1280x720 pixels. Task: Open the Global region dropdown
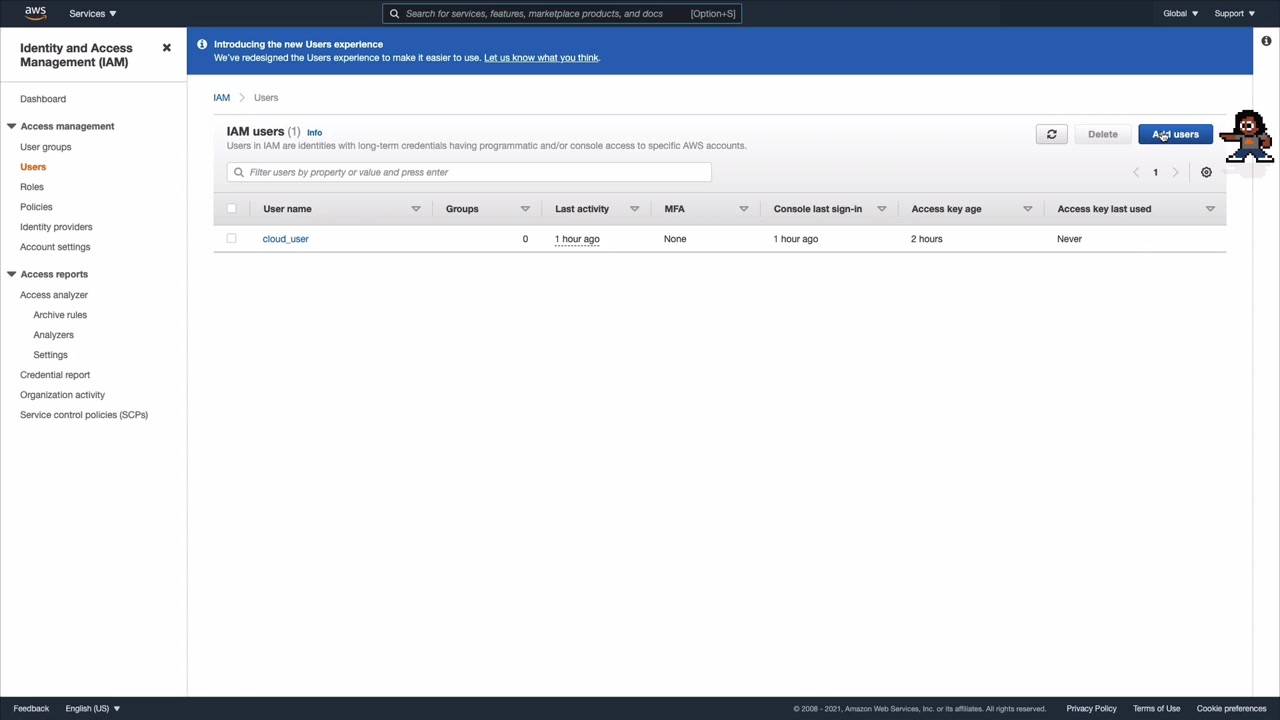(1180, 13)
